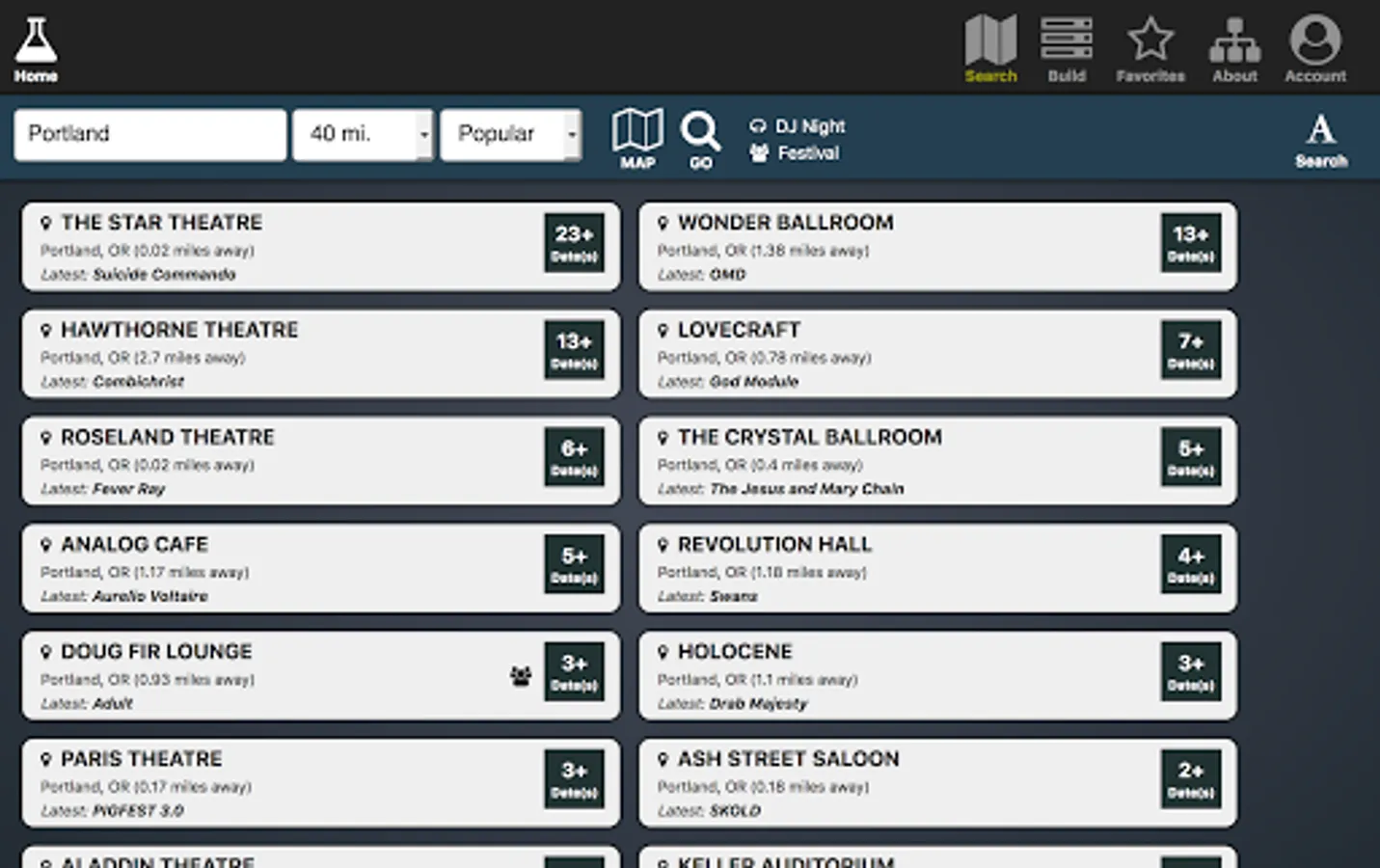Click the pin icon beside Doug Fir Lounge
Image resolution: width=1380 pixels, height=868 pixels.
45,651
